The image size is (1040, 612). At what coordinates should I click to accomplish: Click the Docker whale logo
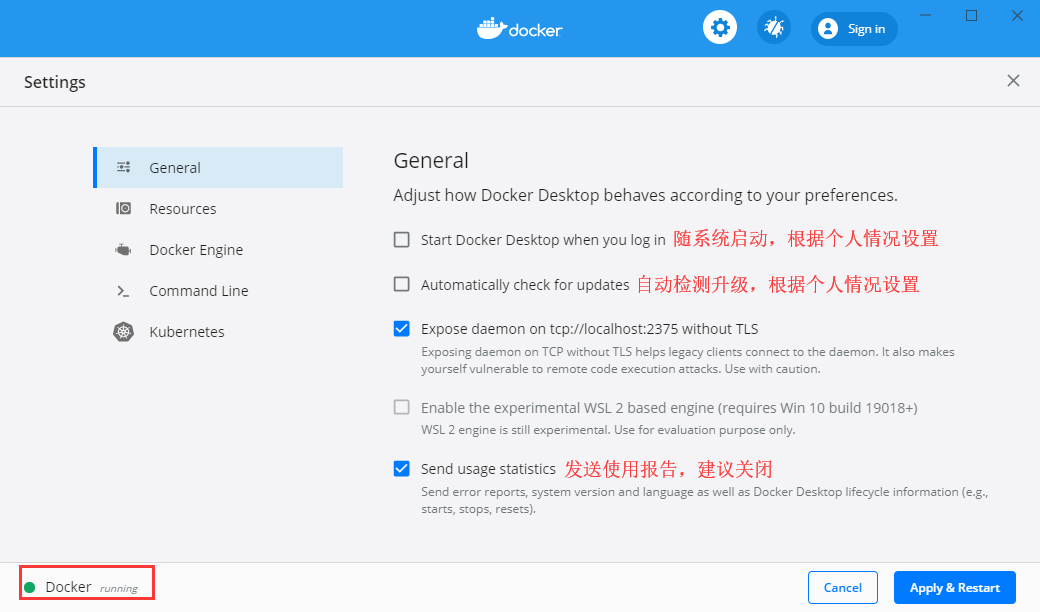click(x=519, y=29)
